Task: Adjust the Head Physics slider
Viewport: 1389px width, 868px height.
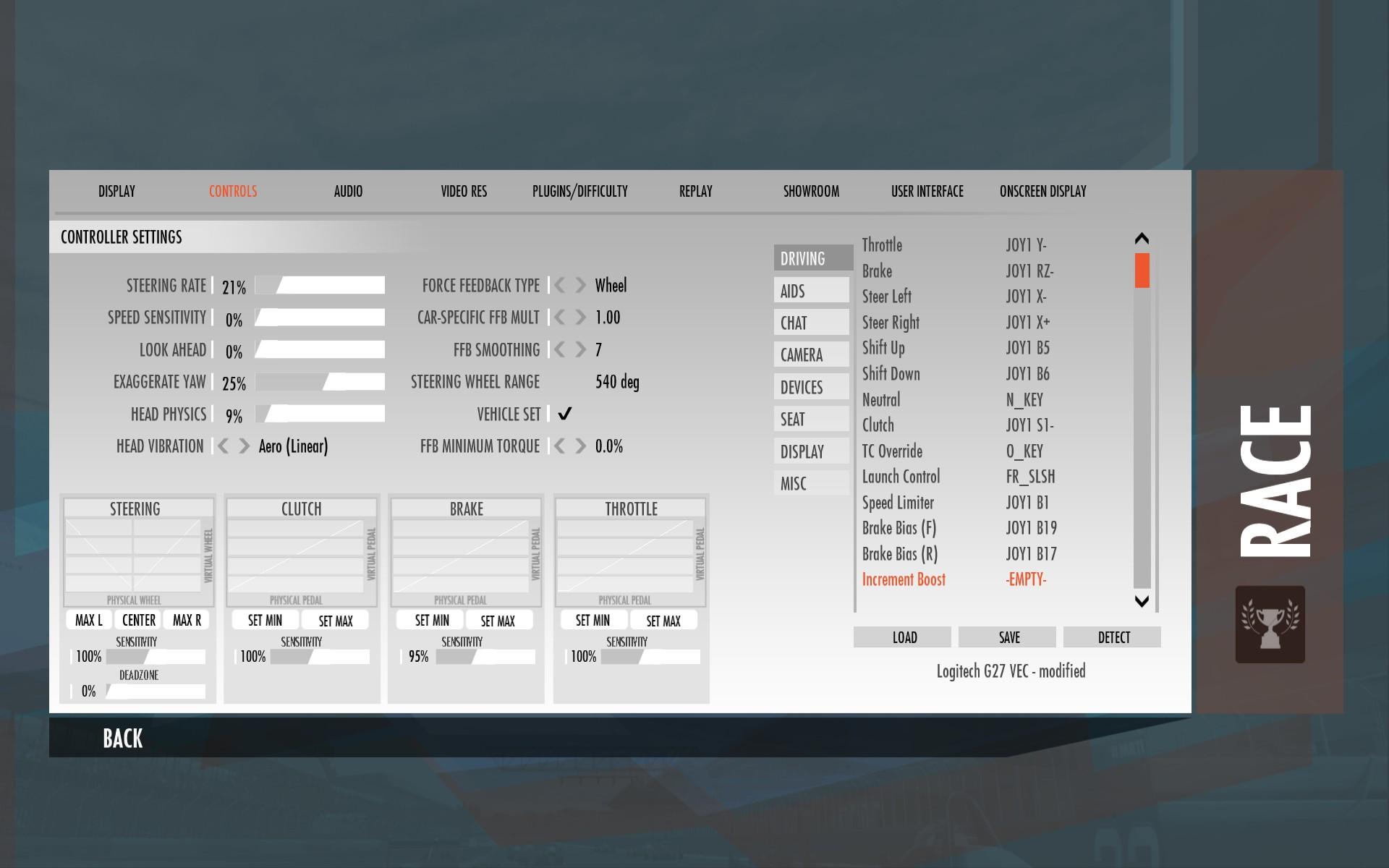Action: tap(320, 414)
